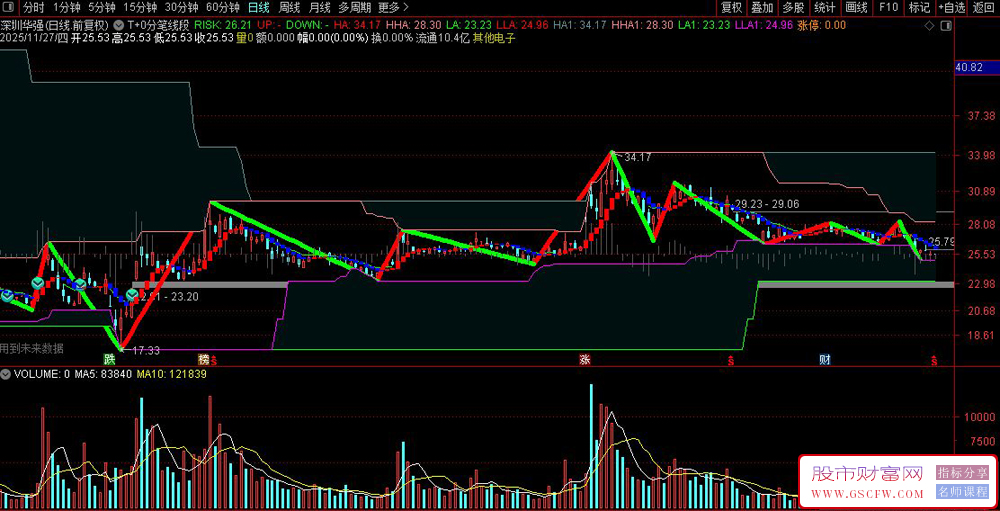Select the 15分钟 period tab
This screenshot has height=511, width=1000.
140,8
